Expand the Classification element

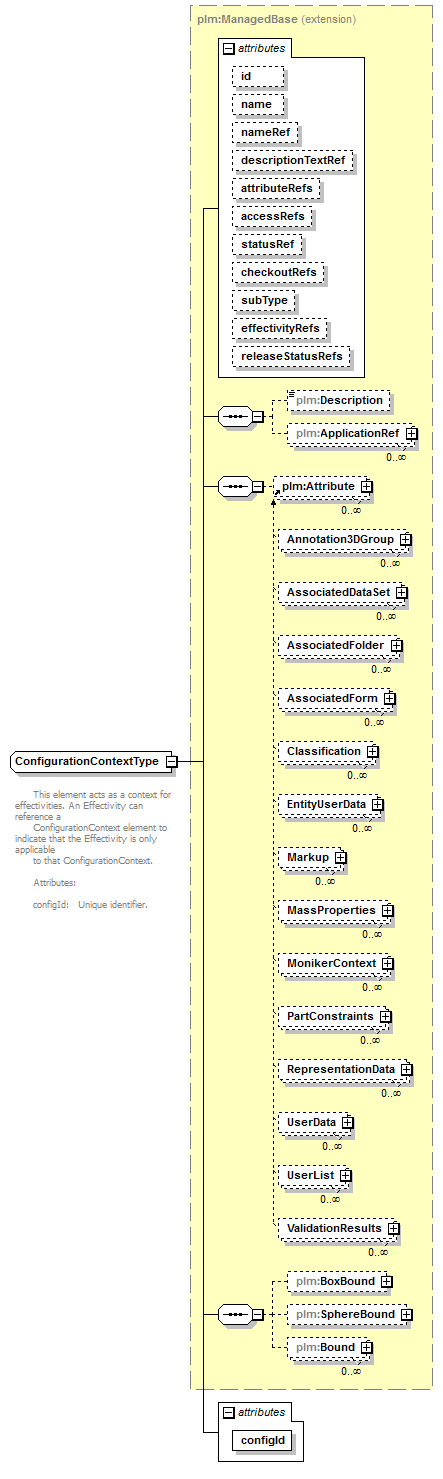point(372,751)
